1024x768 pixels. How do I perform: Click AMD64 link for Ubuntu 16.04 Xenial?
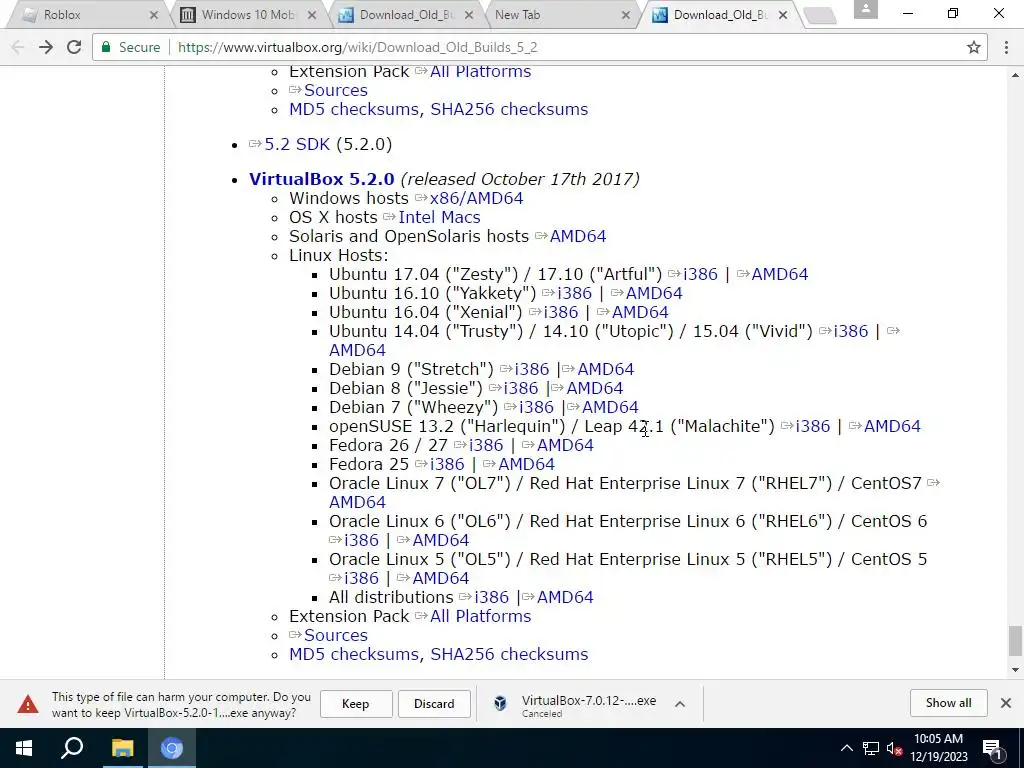(640, 312)
